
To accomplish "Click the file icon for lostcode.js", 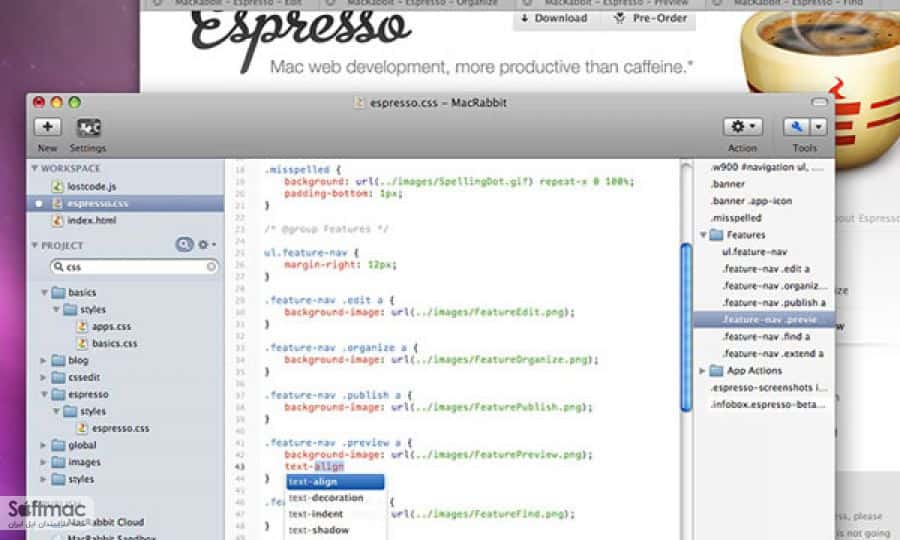I will (x=57, y=187).
